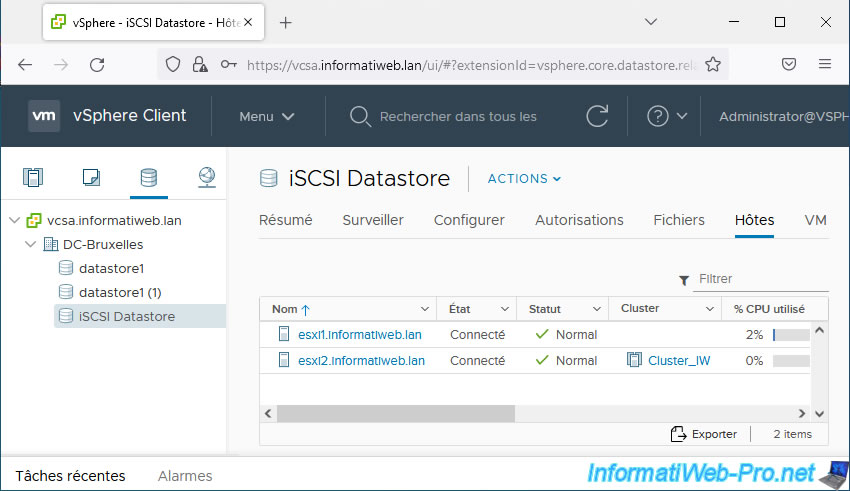The height and width of the screenshot is (491, 850).
Task: Refresh the vSphere Client with circular arrow
Action: click(x=597, y=116)
